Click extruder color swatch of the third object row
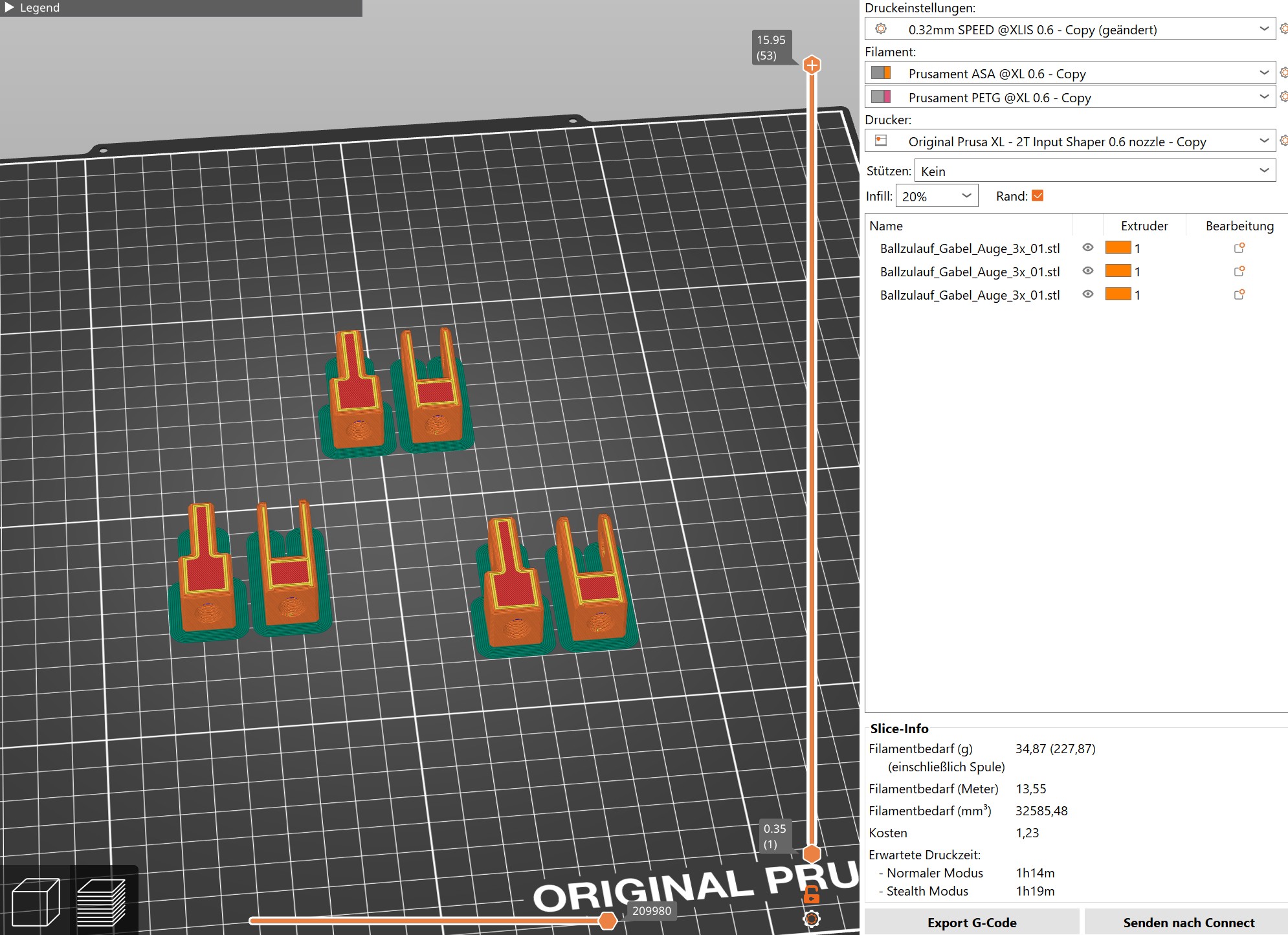Image resolution: width=1288 pixels, height=935 pixels. [1118, 294]
